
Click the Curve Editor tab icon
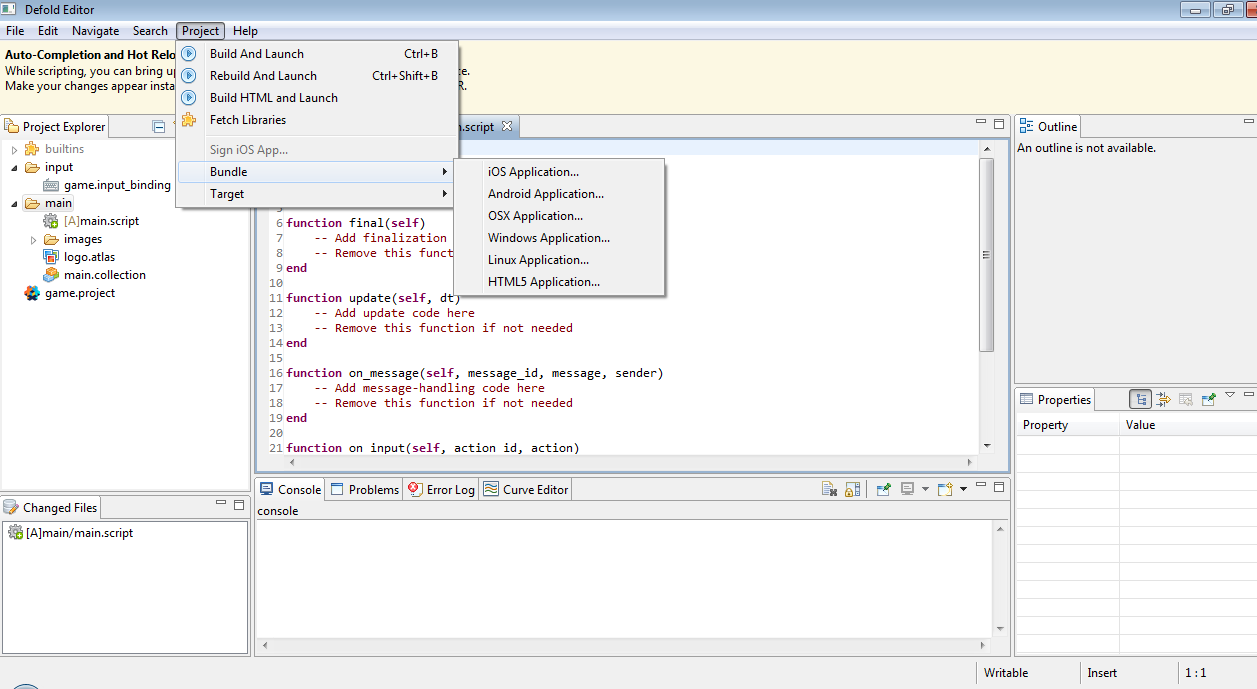490,489
